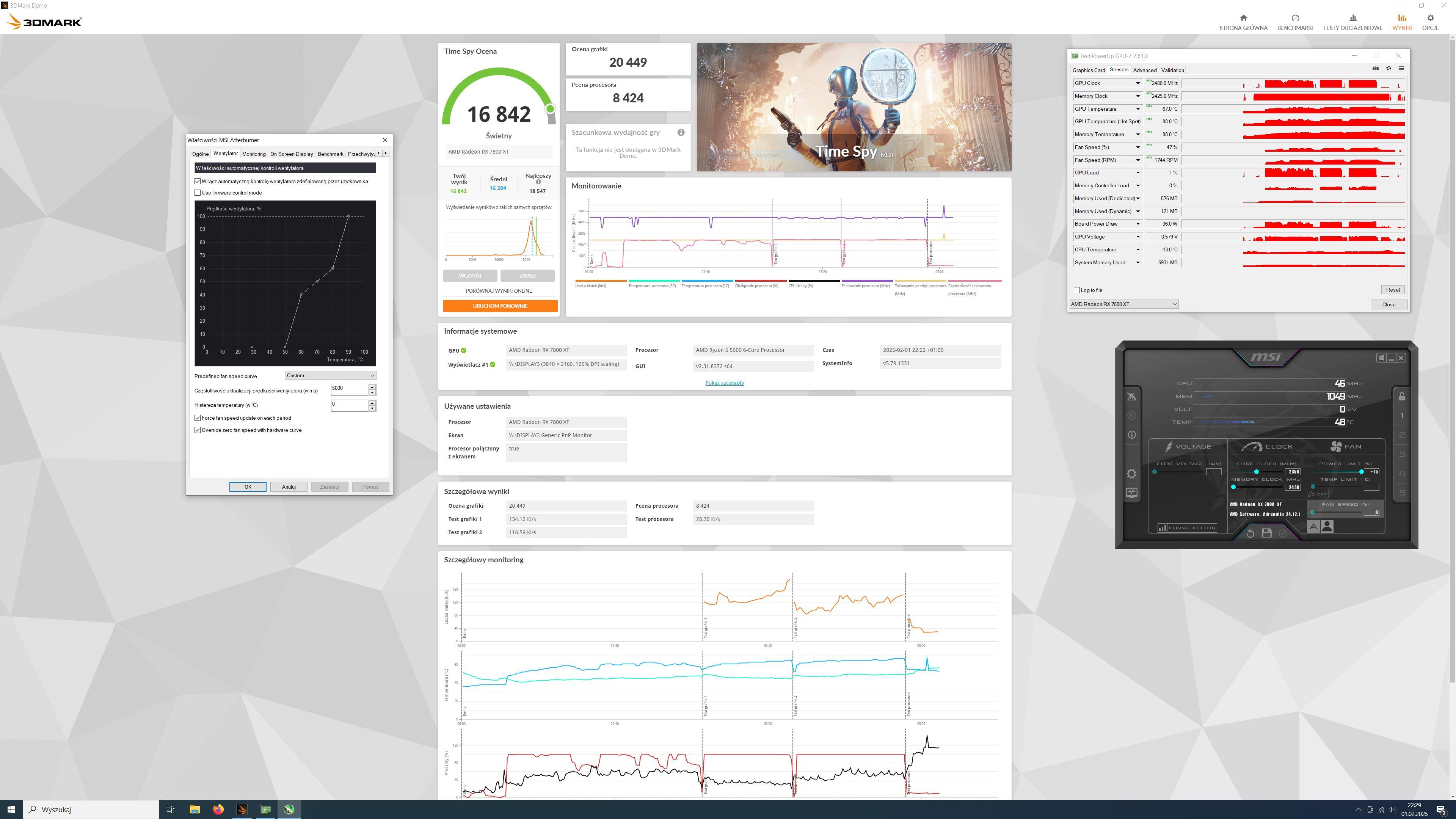This screenshot has width=1456, height=819.
Task: Toggle Use firmware control mode checkbox
Action: pyautogui.click(x=198, y=193)
